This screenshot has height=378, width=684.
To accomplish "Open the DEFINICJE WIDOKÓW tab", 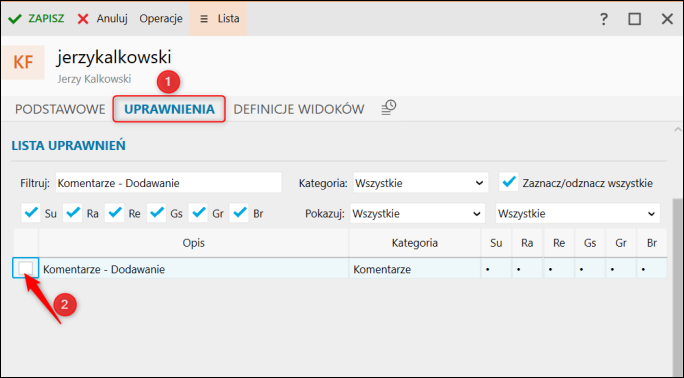I will [299, 109].
